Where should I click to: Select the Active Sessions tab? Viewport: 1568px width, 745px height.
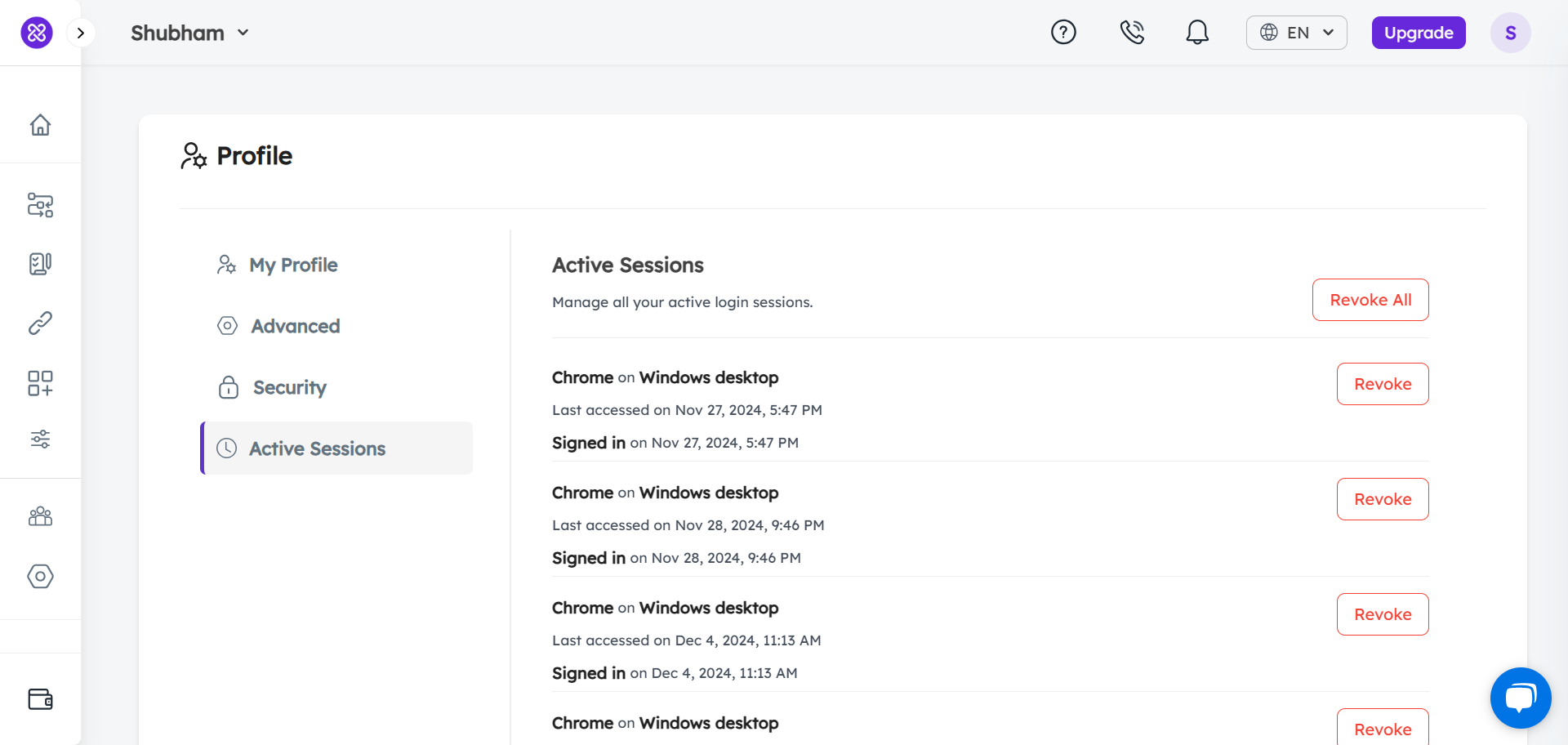(x=336, y=448)
